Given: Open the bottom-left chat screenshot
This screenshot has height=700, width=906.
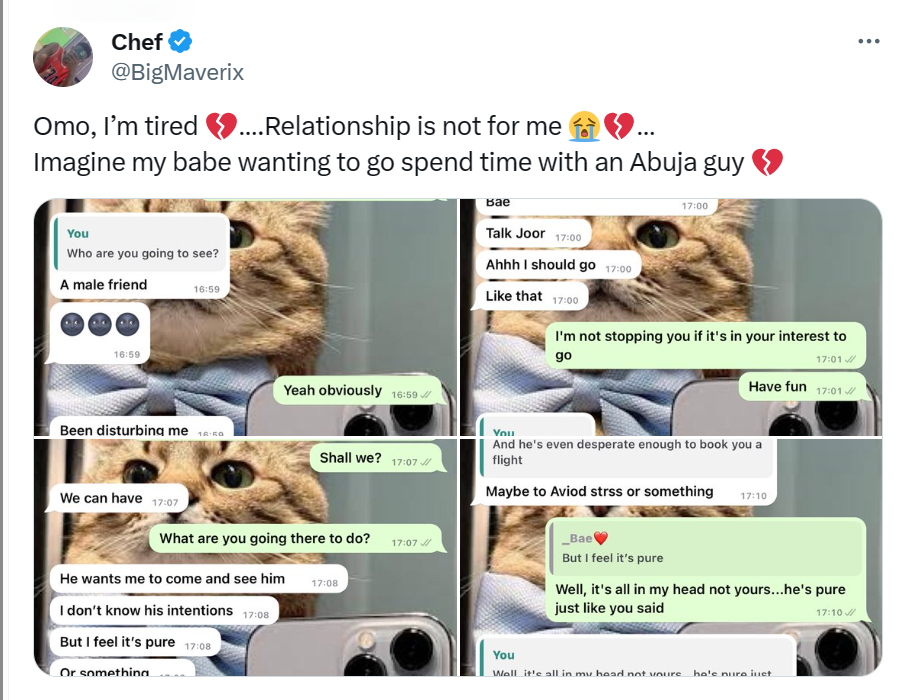Looking at the screenshot, I should click(x=244, y=558).
